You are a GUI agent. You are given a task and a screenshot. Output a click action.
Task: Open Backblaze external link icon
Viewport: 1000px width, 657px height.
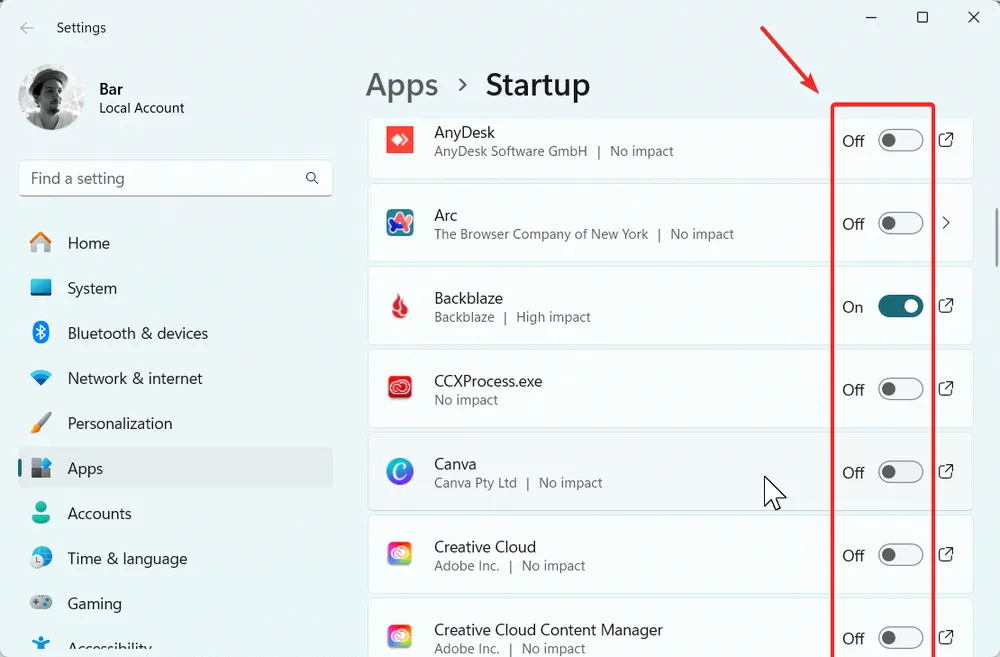[x=946, y=306]
